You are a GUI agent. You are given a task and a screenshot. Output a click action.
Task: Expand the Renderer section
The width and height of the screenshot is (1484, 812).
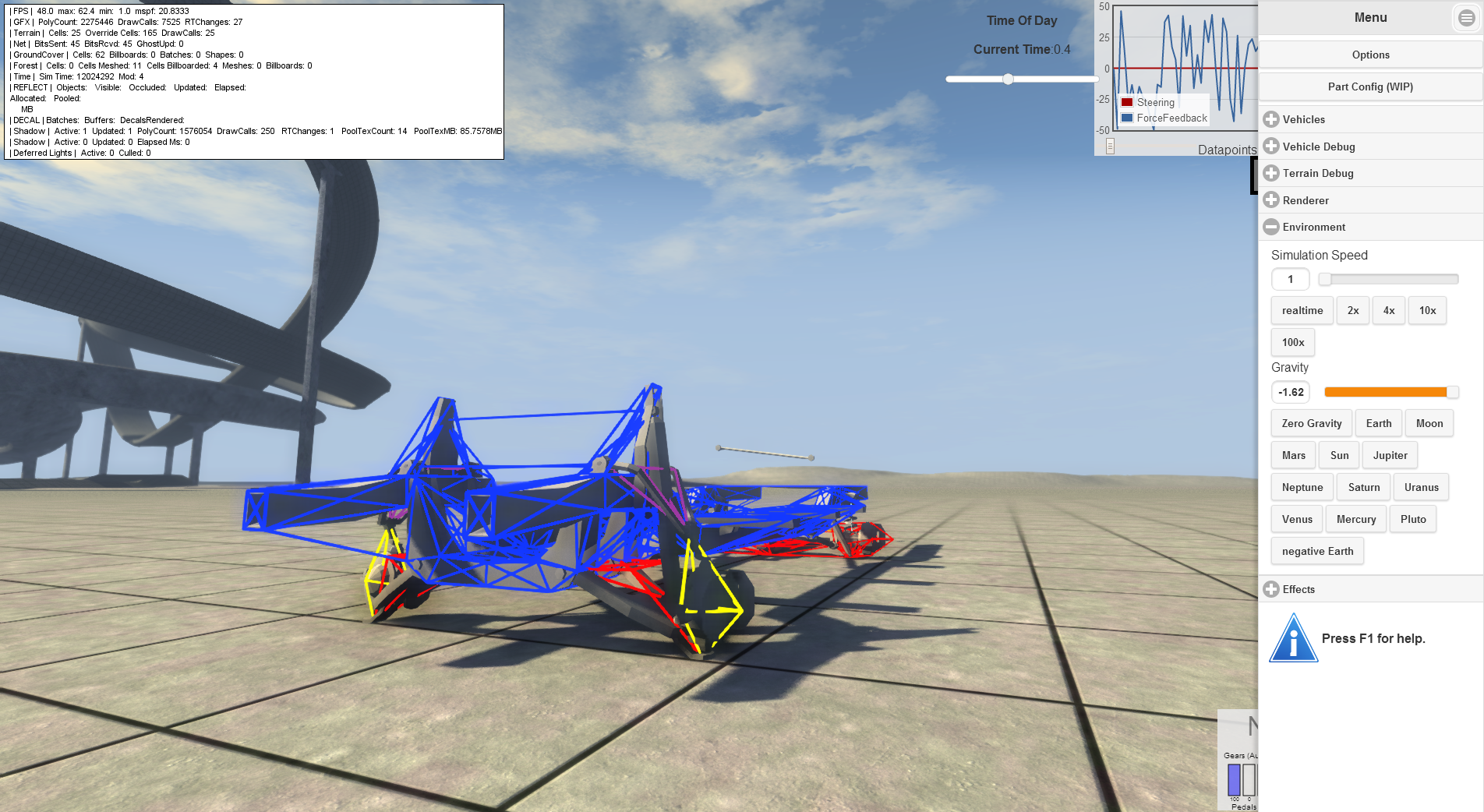(1370, 200)
